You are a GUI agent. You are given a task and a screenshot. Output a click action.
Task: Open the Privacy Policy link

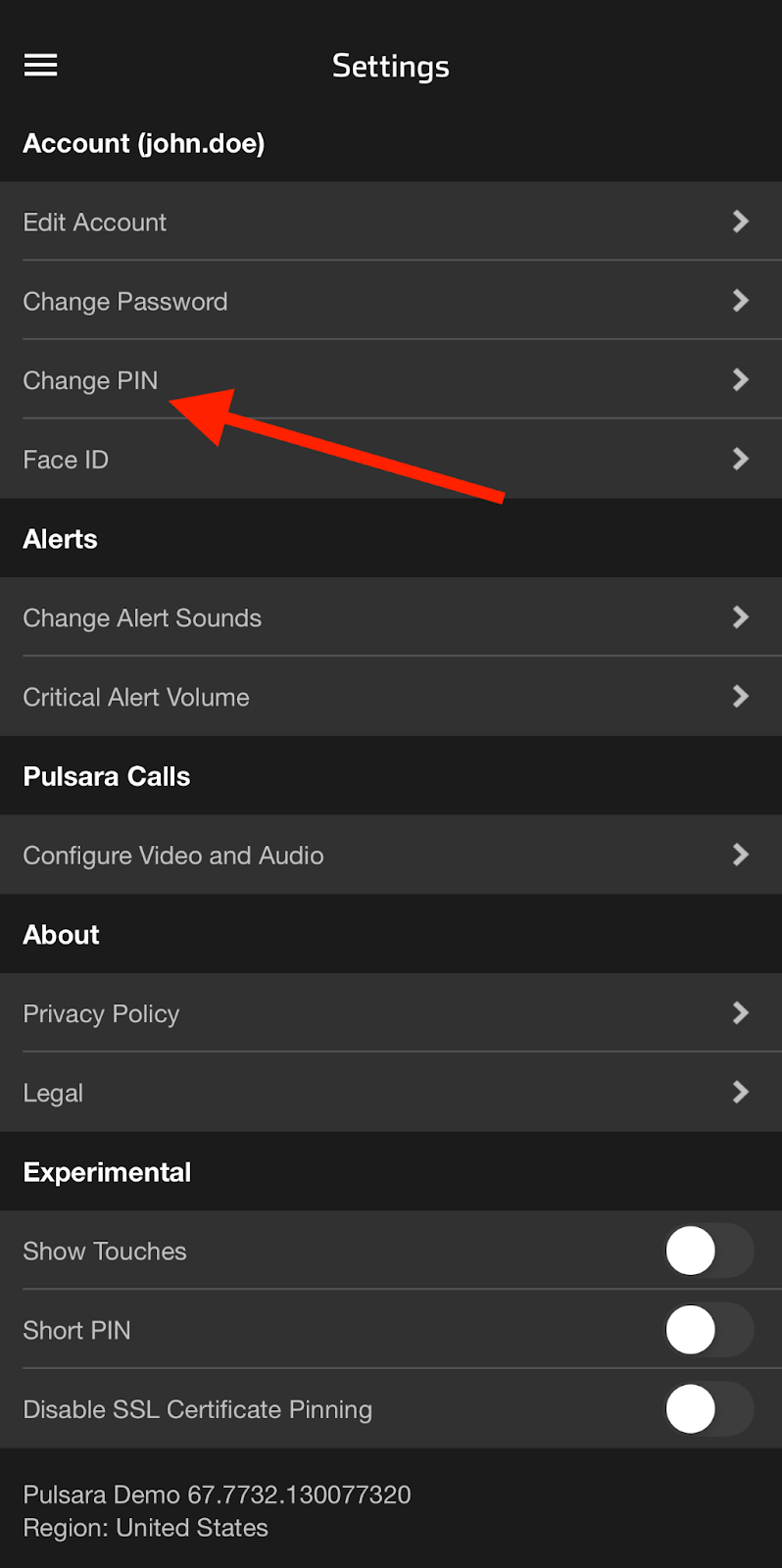[101, 1013]
